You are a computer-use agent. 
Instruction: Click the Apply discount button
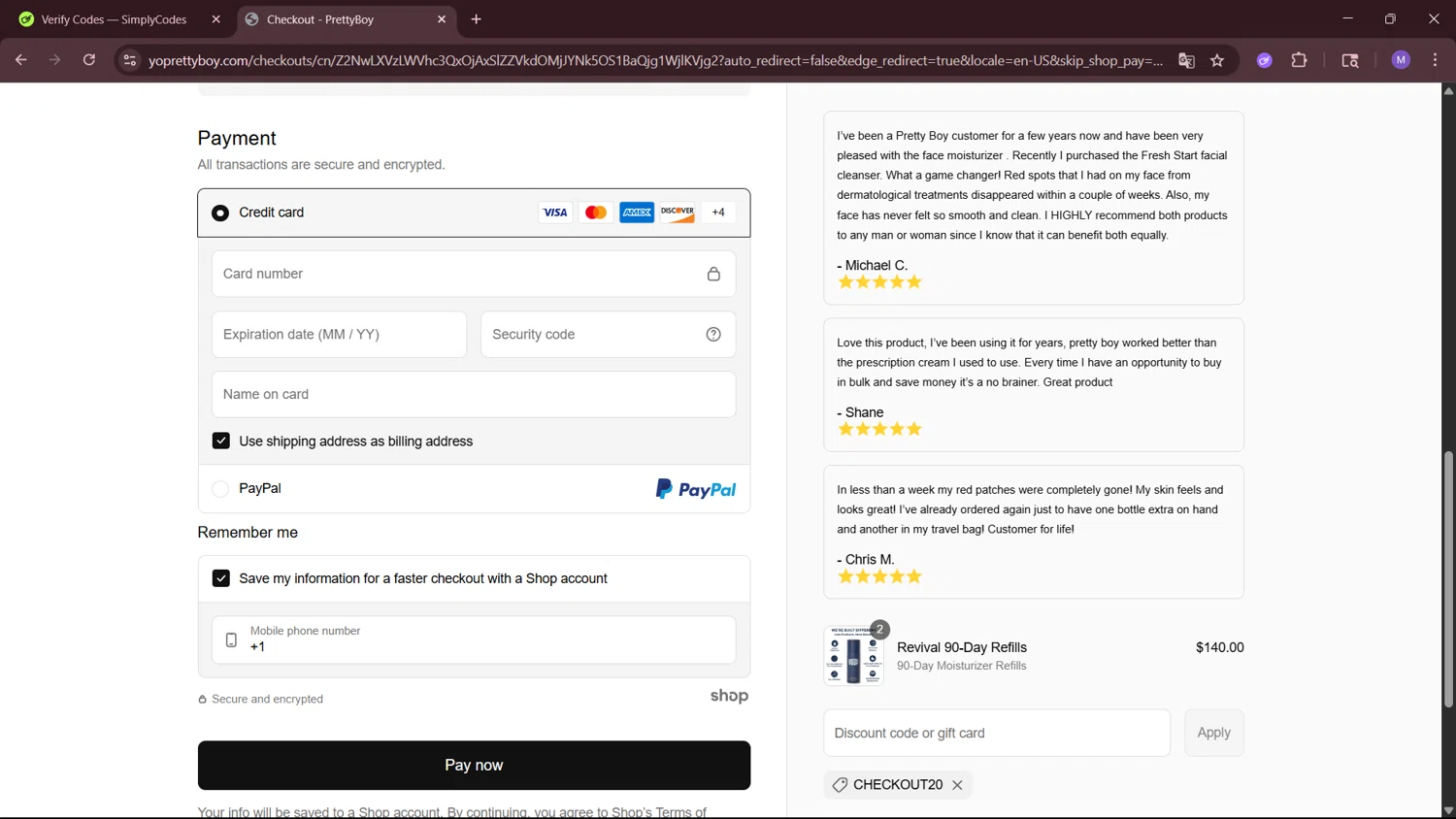pos(1213,733)
